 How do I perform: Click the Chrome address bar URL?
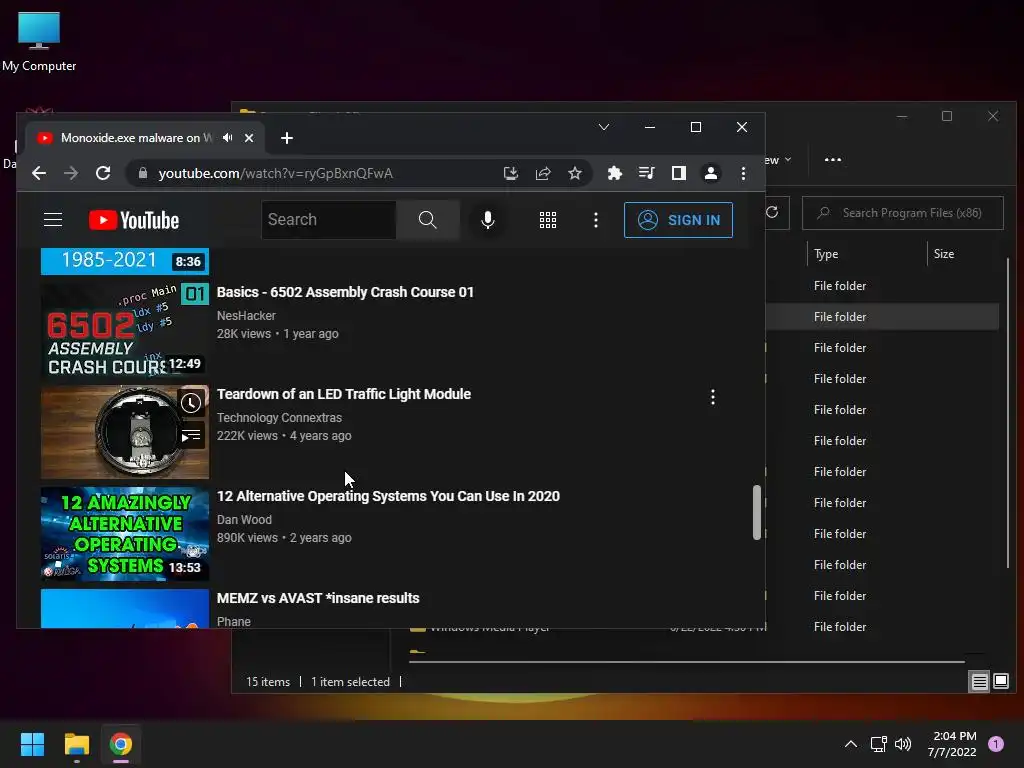tap(275, 173)
